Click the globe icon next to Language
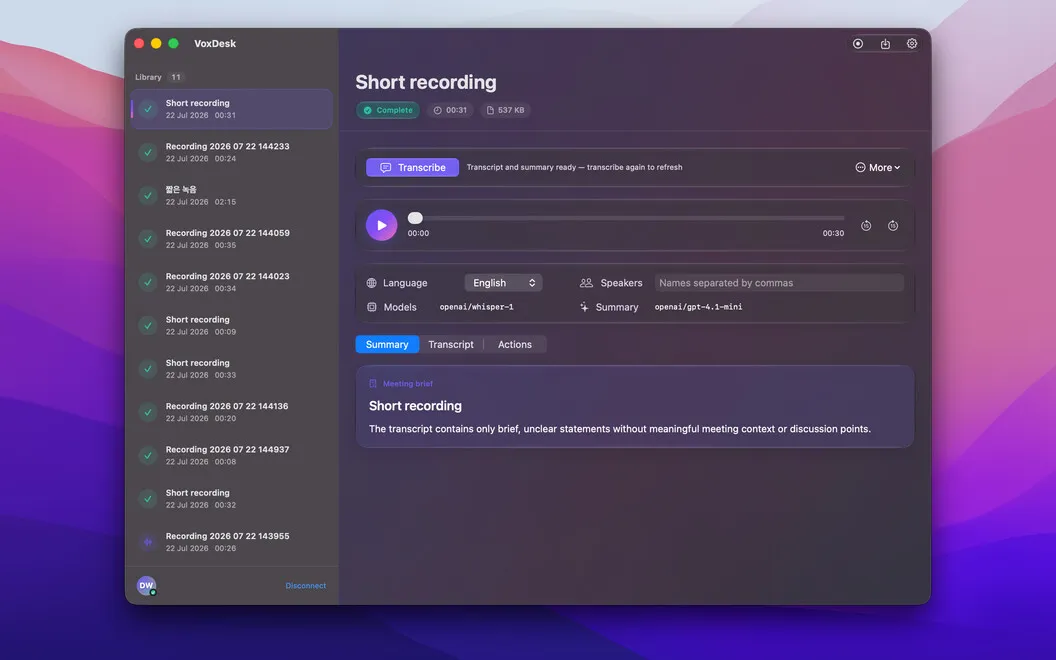Viewport: 1056px width, 660px height. (371, 283)
